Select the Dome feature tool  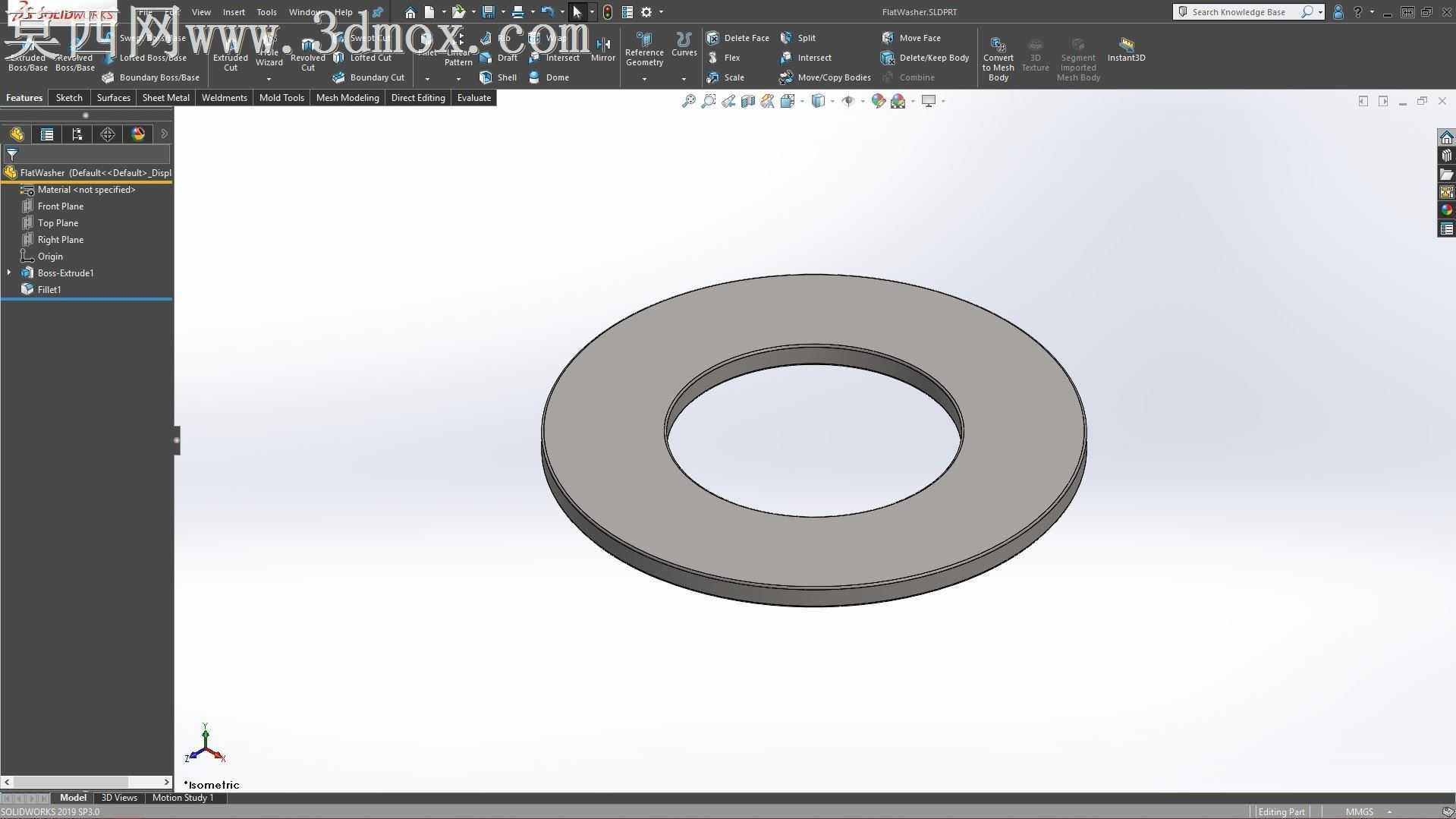[x=549, y=77]
